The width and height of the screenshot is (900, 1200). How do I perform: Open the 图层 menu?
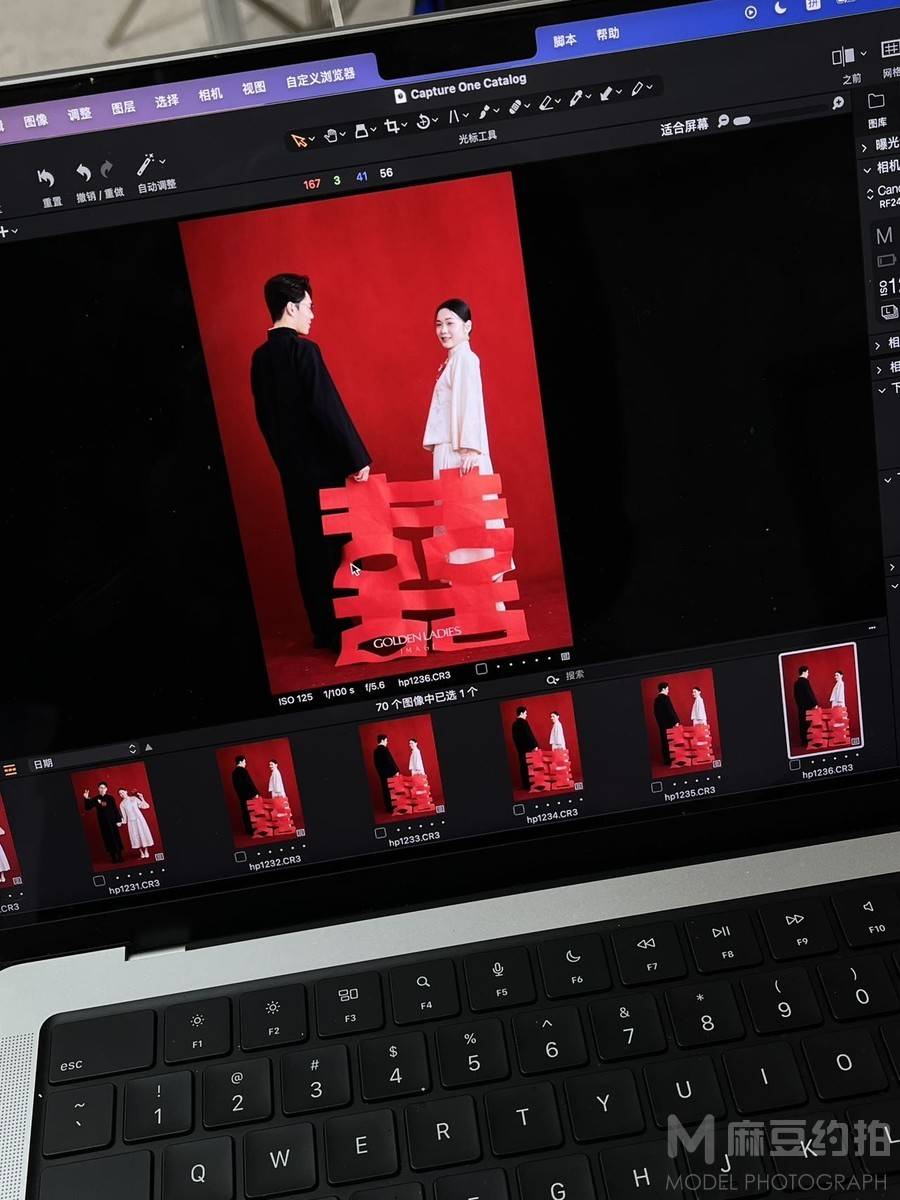tap(123, 107)
